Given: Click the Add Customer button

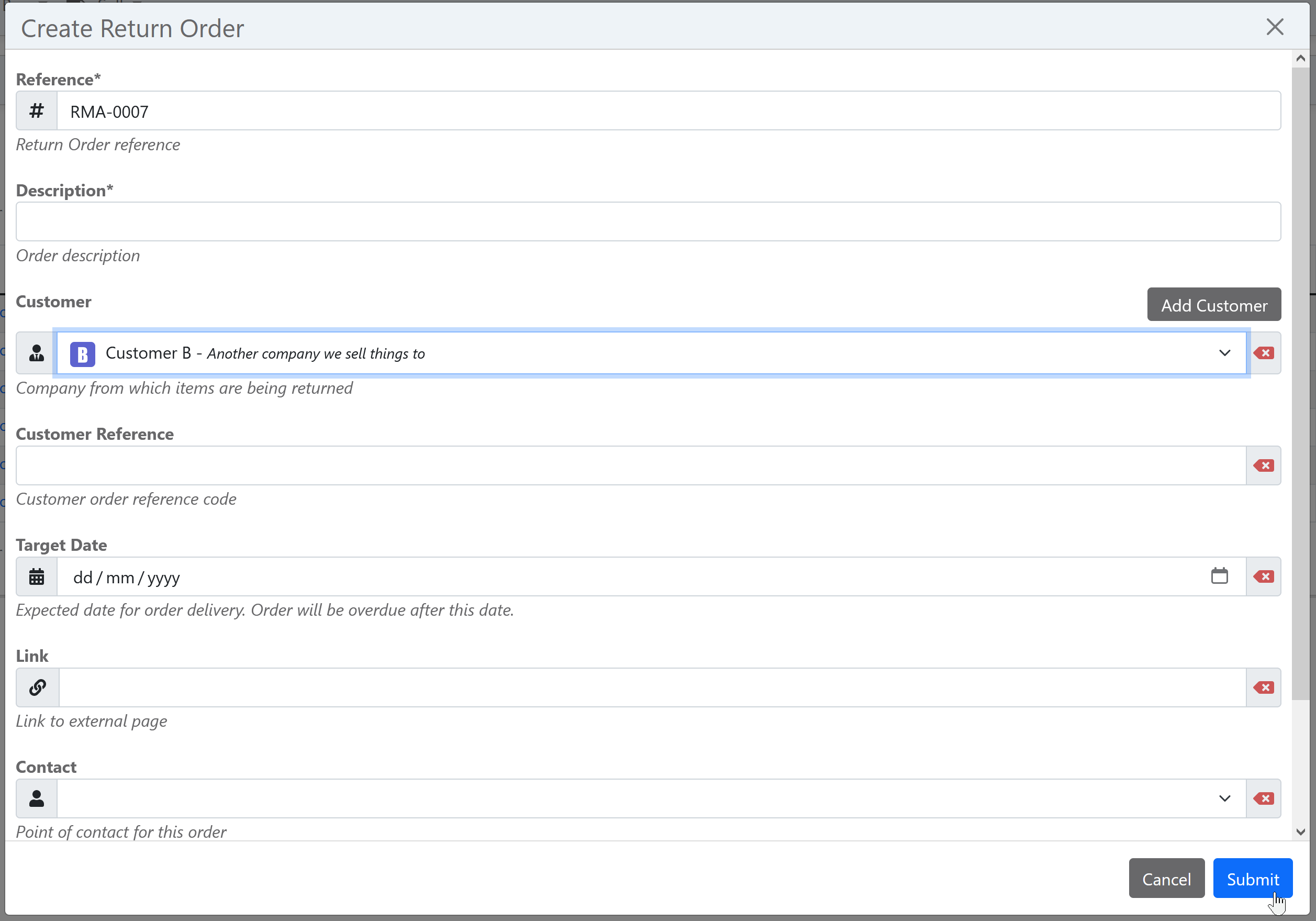Looking at the screenshot, I should pyautogui.click(x=1213, y=305).
